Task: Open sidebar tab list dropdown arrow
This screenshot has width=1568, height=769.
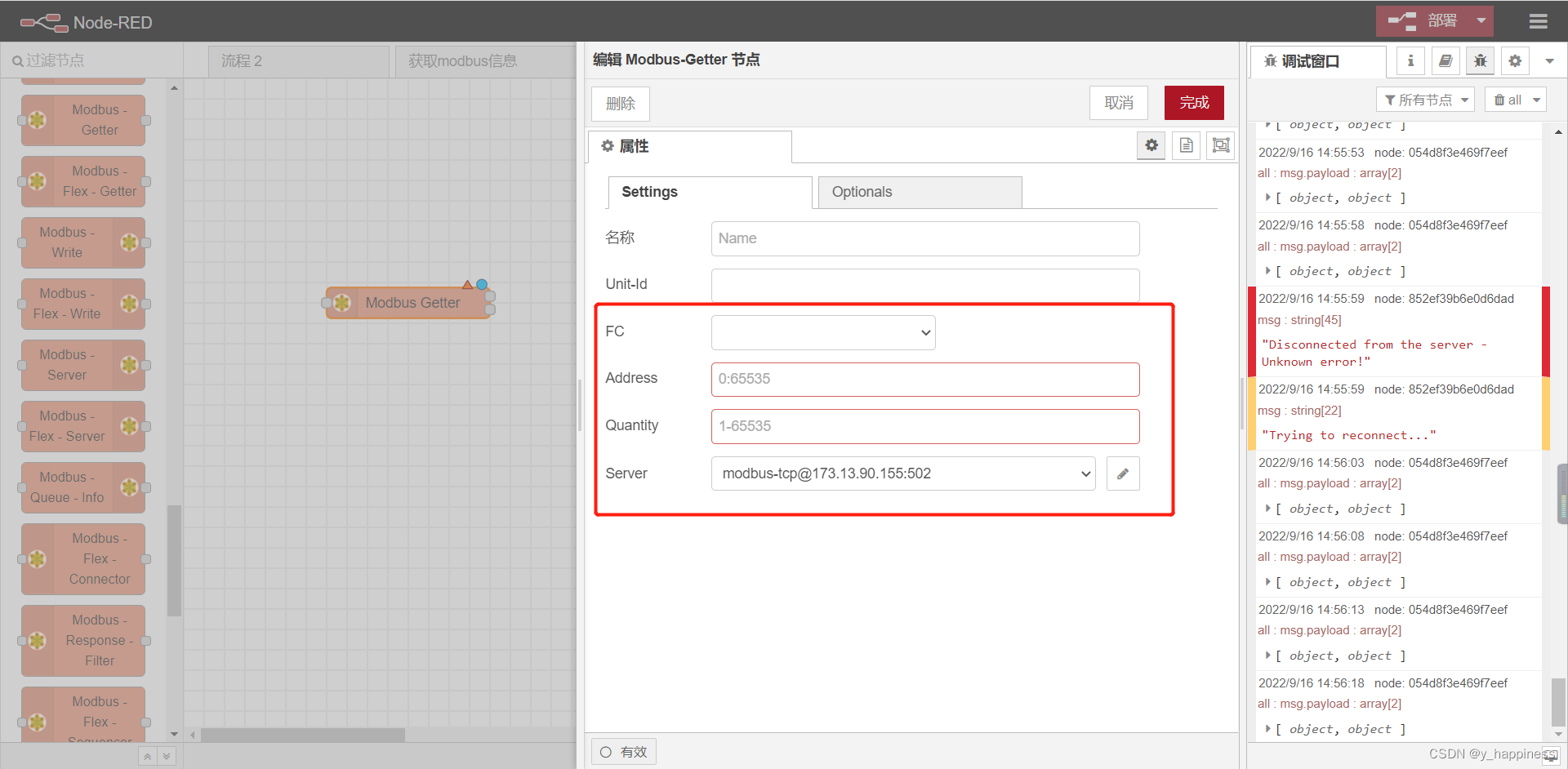Action: [1549, 60]
